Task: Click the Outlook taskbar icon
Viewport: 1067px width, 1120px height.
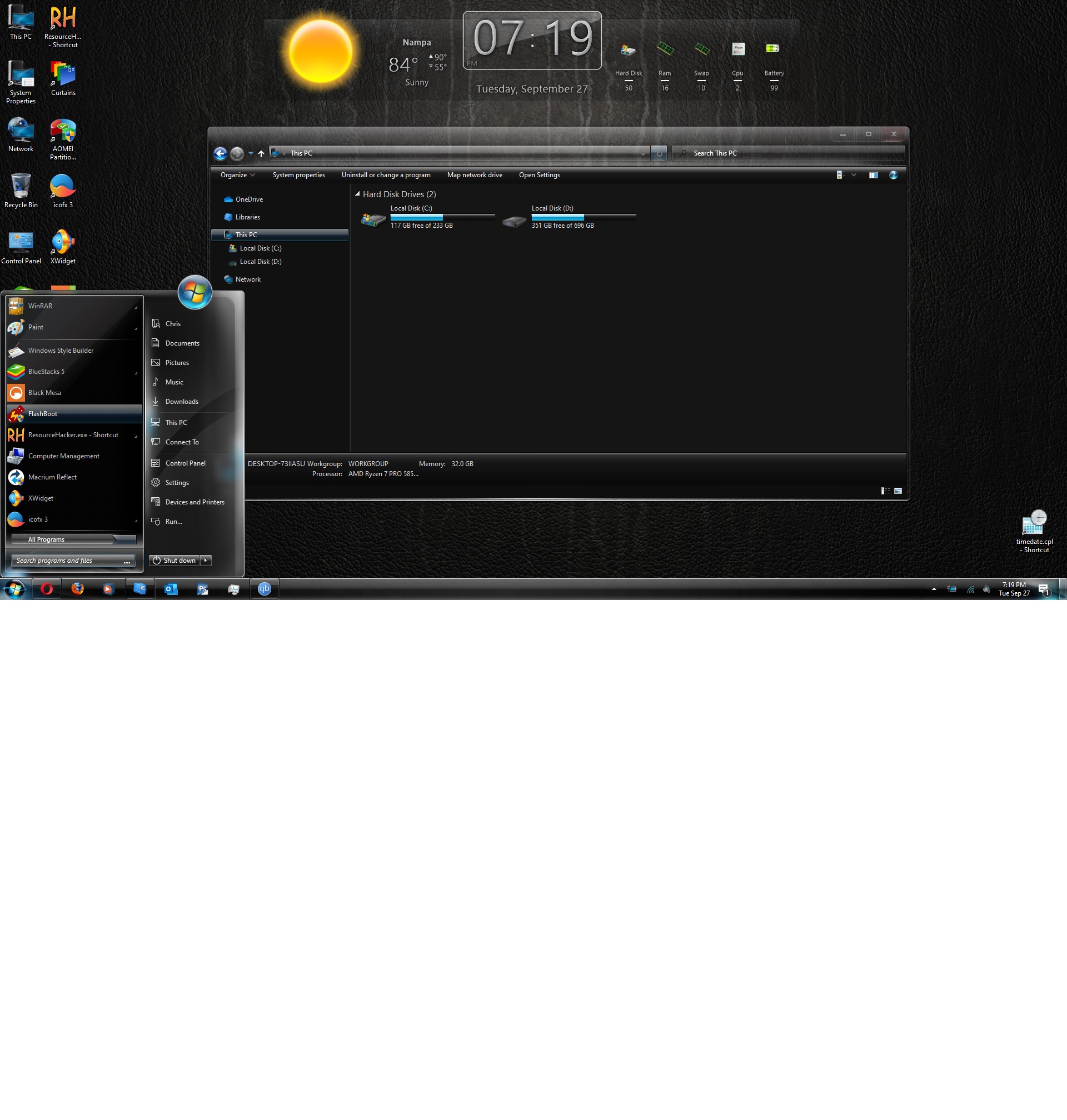Action: click(x=171, y=589)
